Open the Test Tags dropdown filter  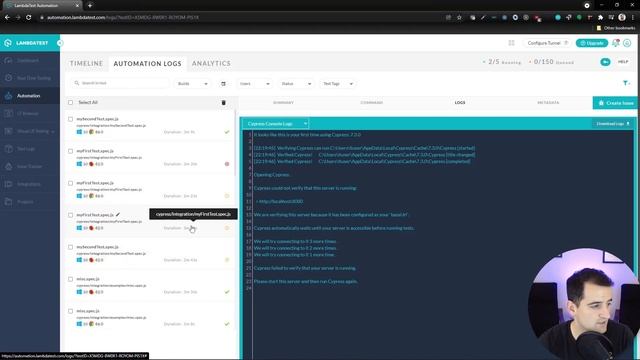pos(338,84)
